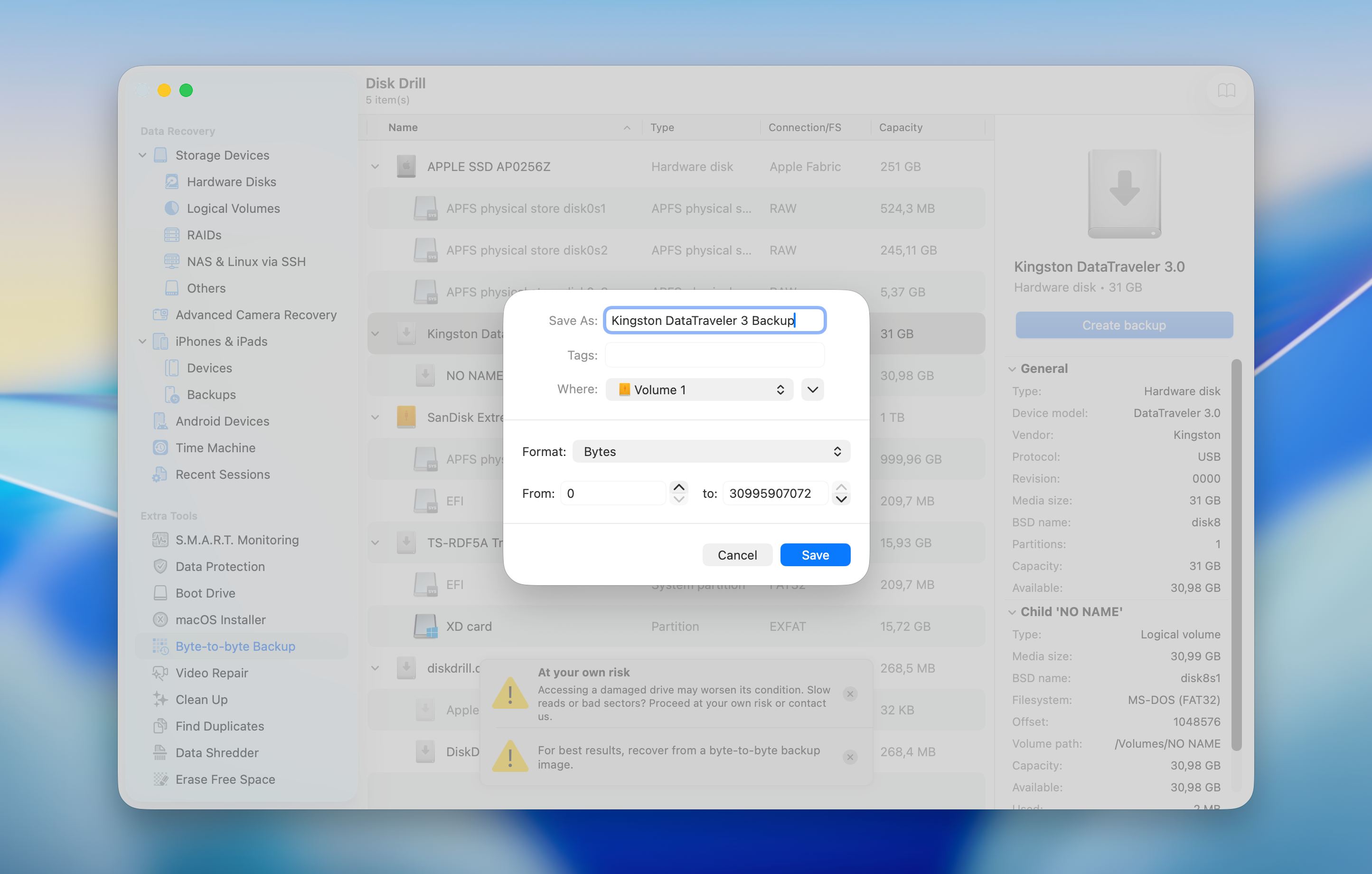
Task: Select NAS & Linux via SSH icon
Action: 171,261
